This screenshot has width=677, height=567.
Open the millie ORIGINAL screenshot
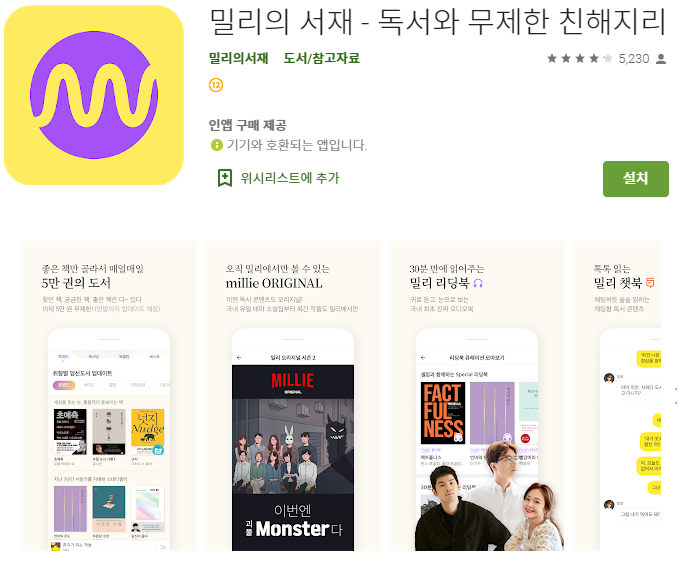click(293, 396)
